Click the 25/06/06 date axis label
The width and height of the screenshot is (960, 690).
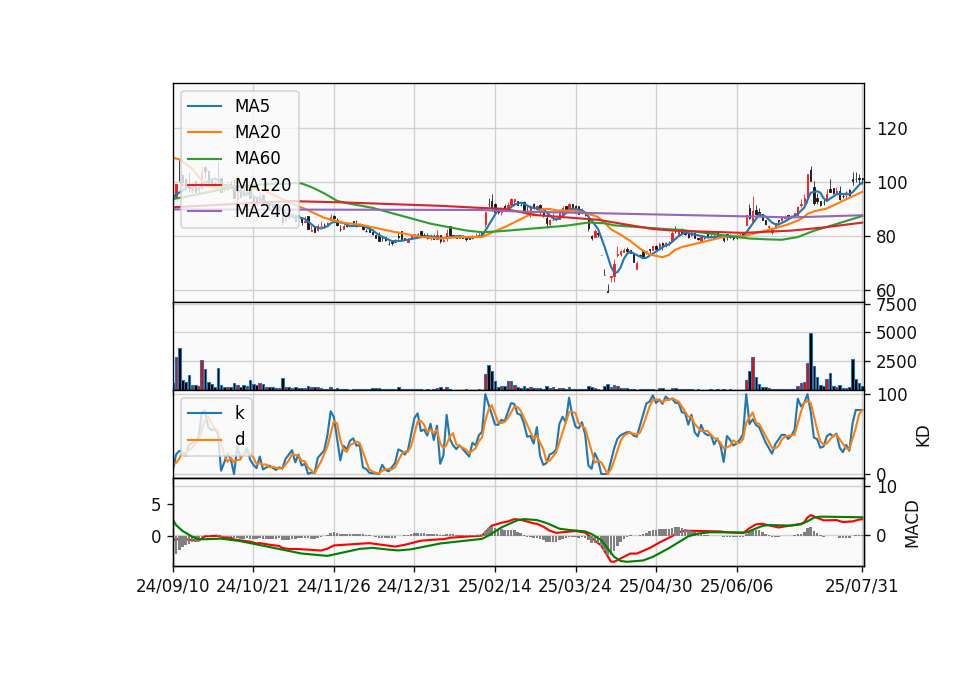(x=737, y=586)
